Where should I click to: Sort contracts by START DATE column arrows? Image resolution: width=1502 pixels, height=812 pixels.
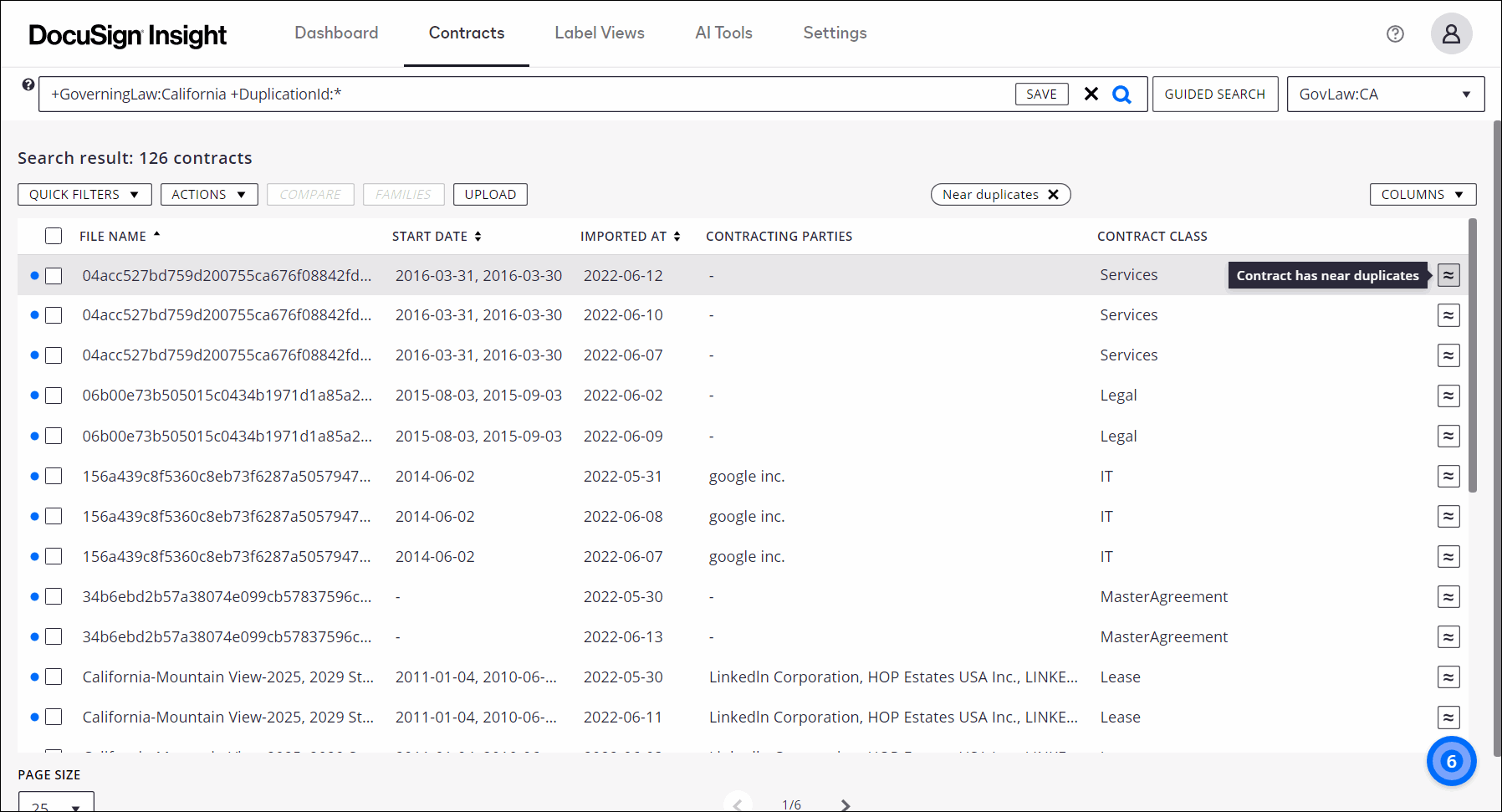click(478, 236)
